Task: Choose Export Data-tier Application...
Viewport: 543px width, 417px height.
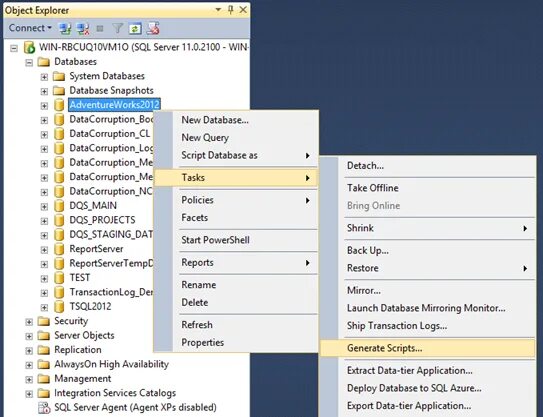Action: (427, 406)
